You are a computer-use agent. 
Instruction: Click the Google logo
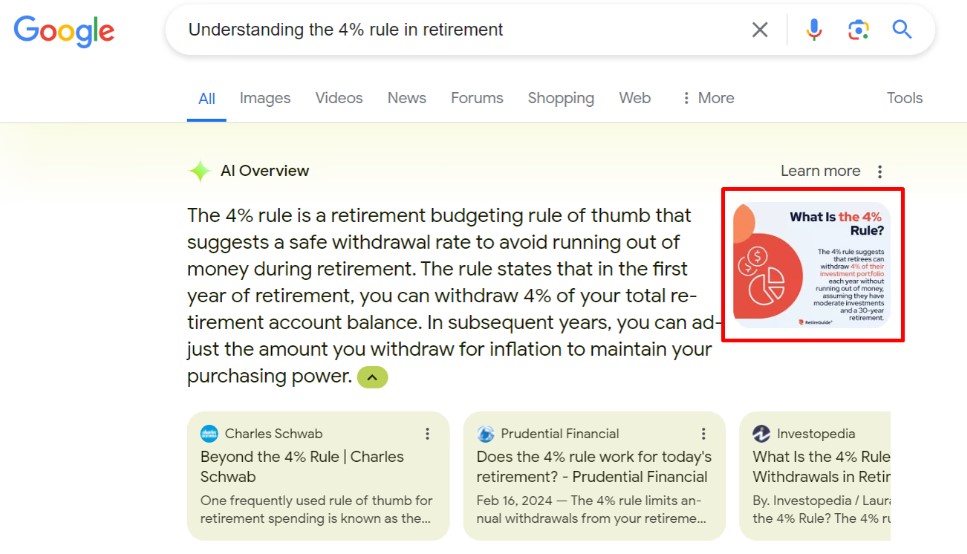point(64,30)
